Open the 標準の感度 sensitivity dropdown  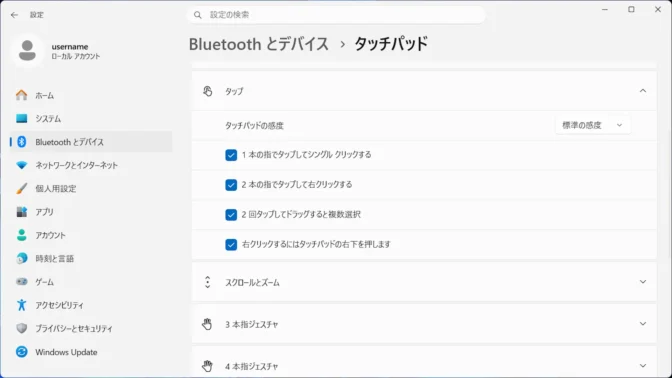(593, 125)
